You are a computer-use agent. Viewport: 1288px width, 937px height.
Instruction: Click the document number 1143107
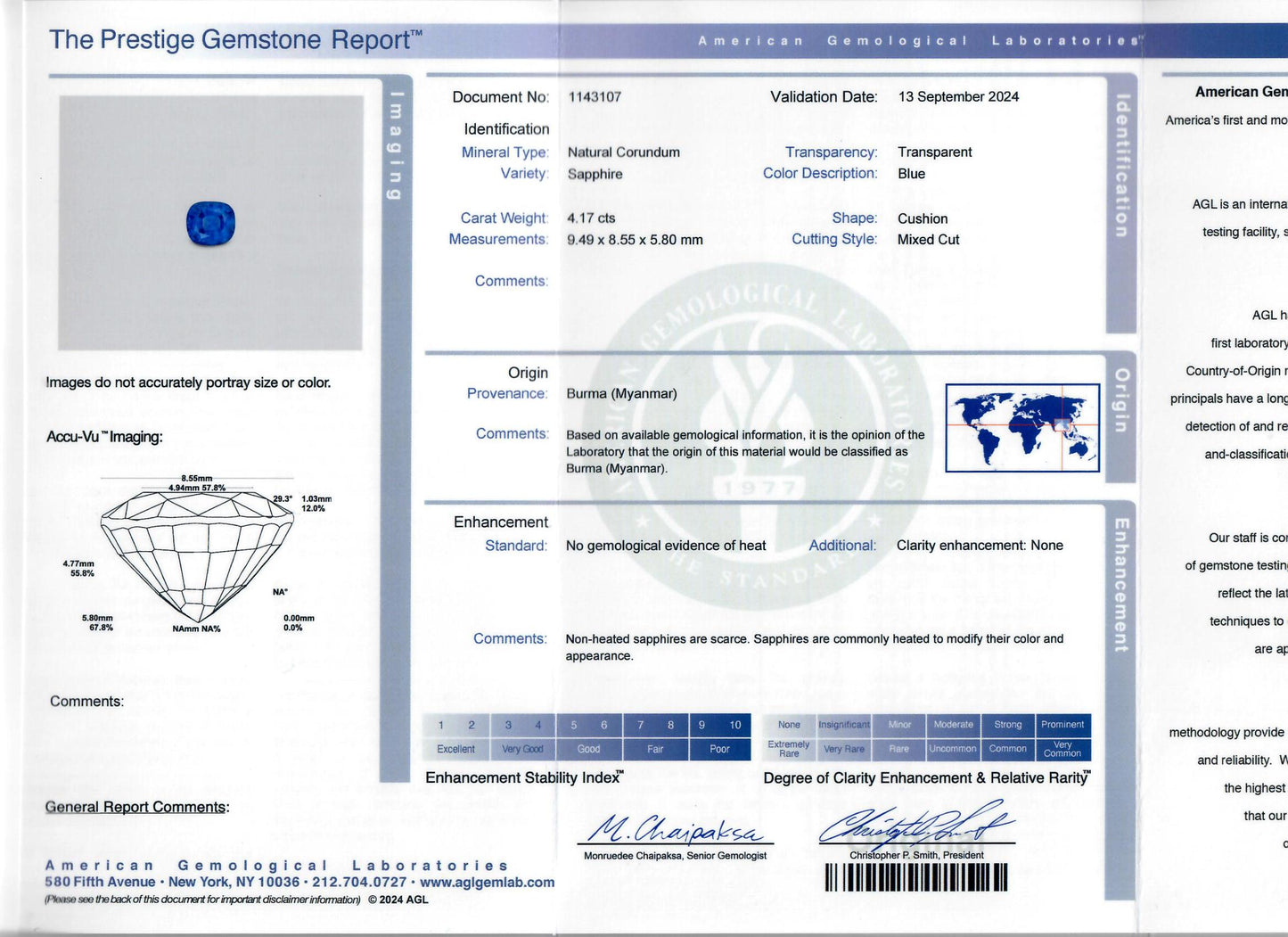click(x=595, y=96)
